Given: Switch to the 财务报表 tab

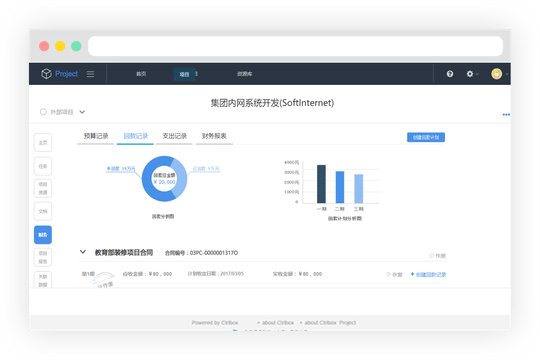Looking at the screenshot, I should click(x=214, y=136).
